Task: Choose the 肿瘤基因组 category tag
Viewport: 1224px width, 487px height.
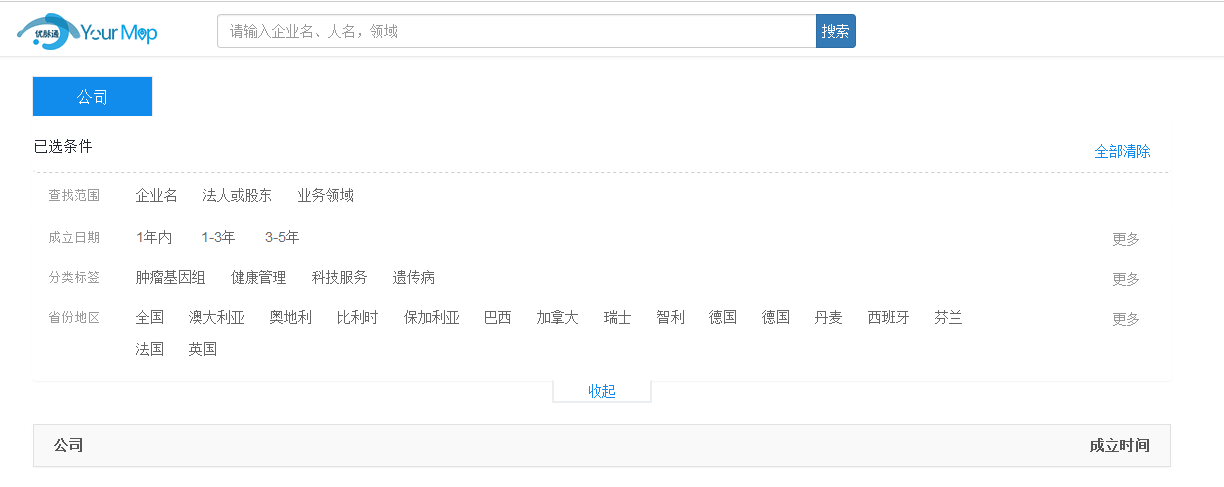Action: (170, 278)
